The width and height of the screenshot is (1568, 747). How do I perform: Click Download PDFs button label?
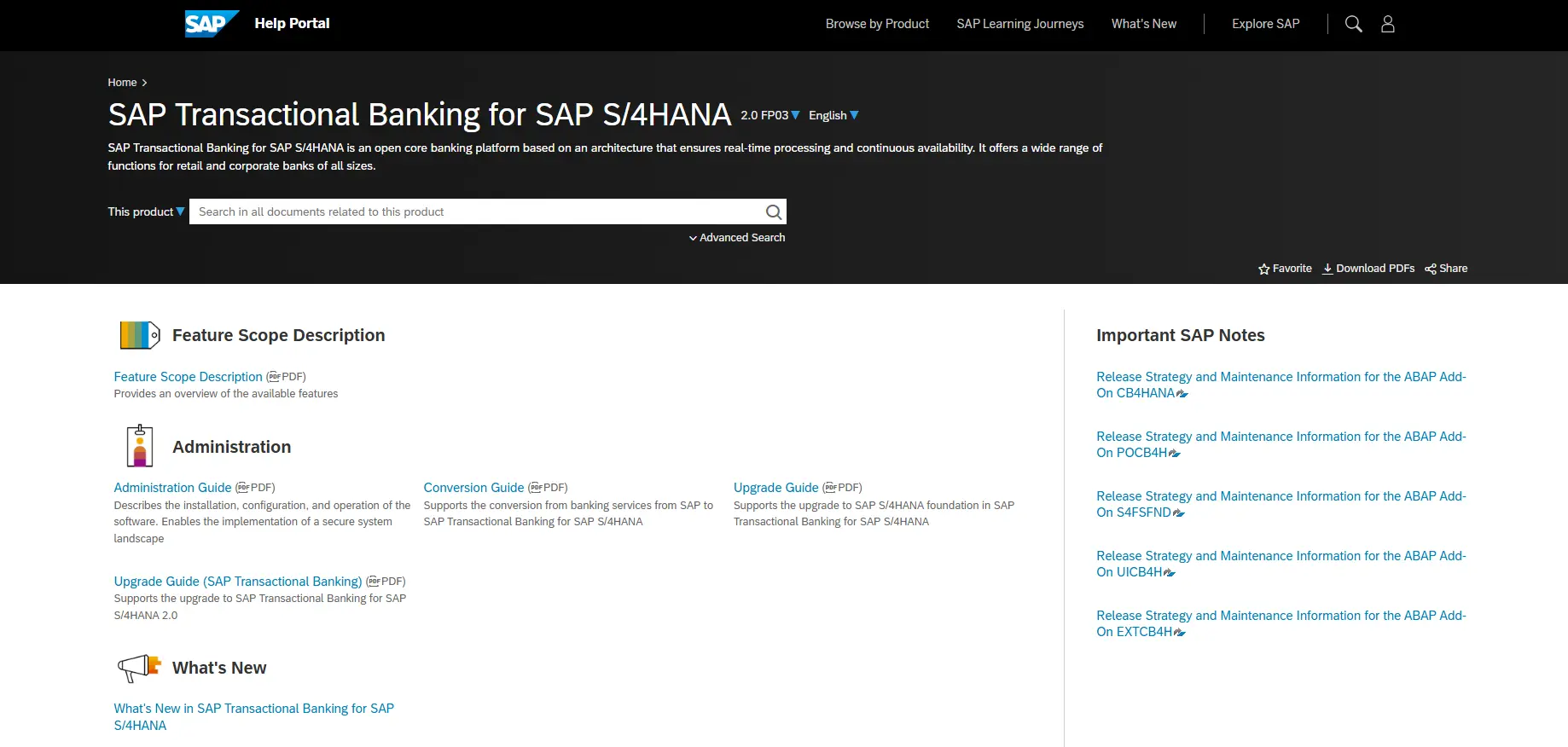coord(1375,269)
